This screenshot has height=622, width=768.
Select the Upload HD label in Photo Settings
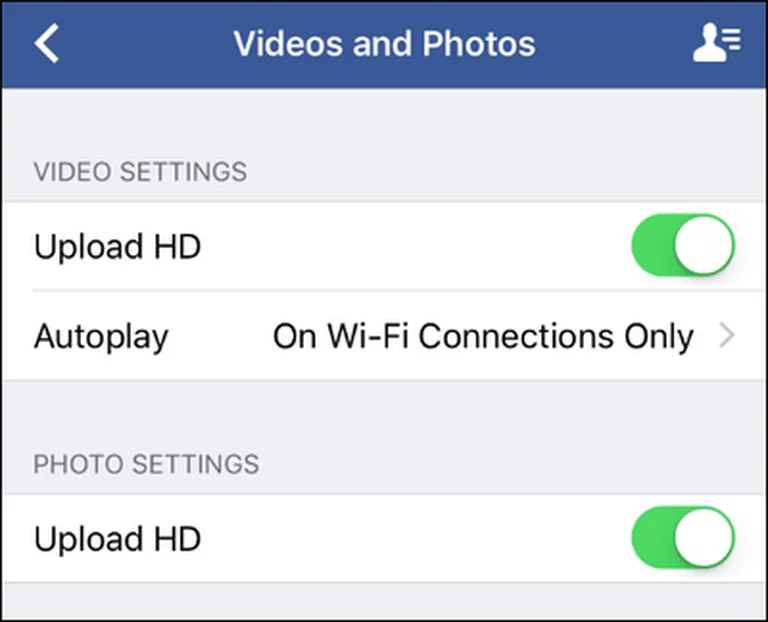[x=118, y=539]
